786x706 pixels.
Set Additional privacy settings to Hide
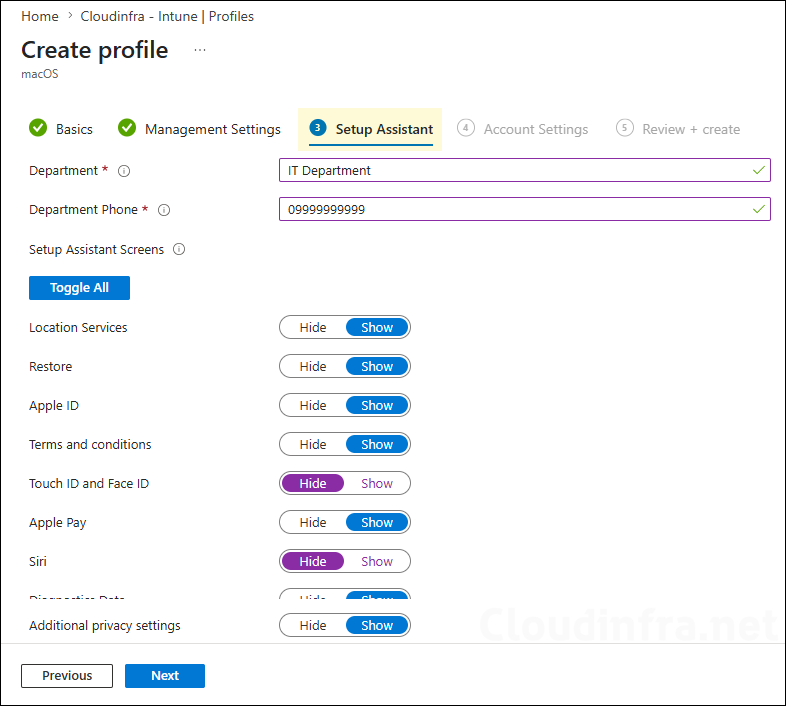[313, 626]
